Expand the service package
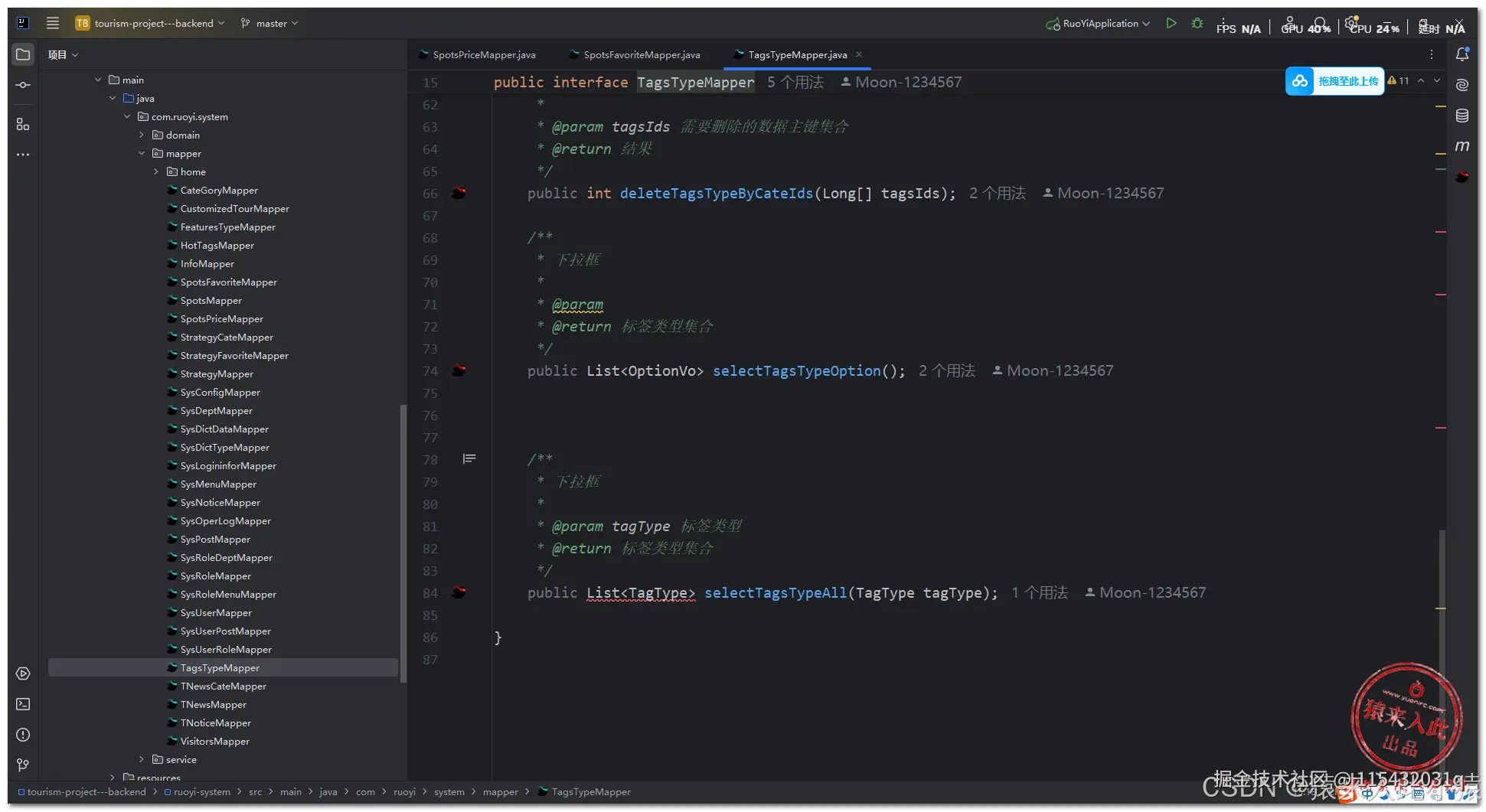This screenshot has height=812, width=1486. tap(142, 759)
